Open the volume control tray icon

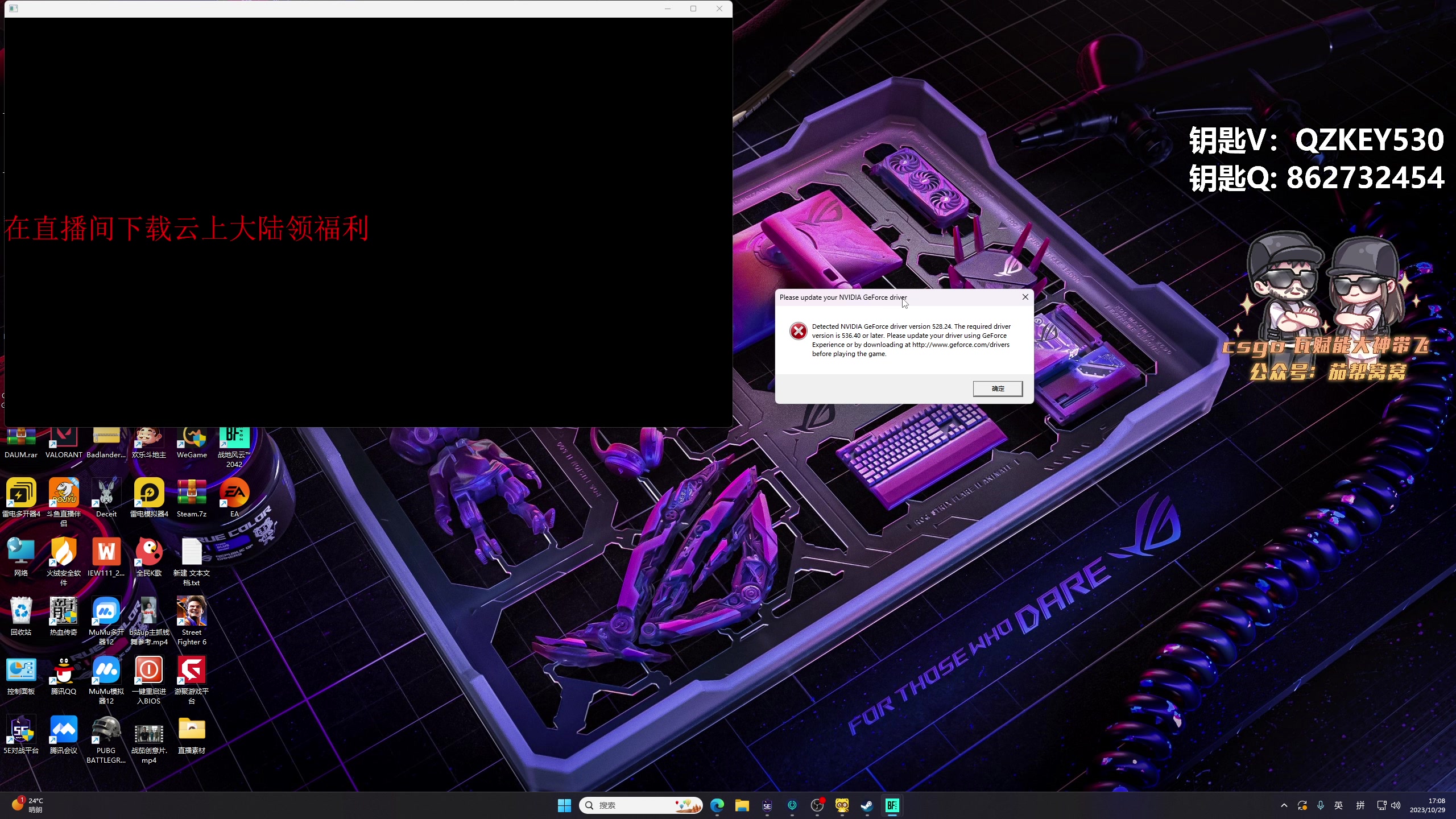point(1396,805)
